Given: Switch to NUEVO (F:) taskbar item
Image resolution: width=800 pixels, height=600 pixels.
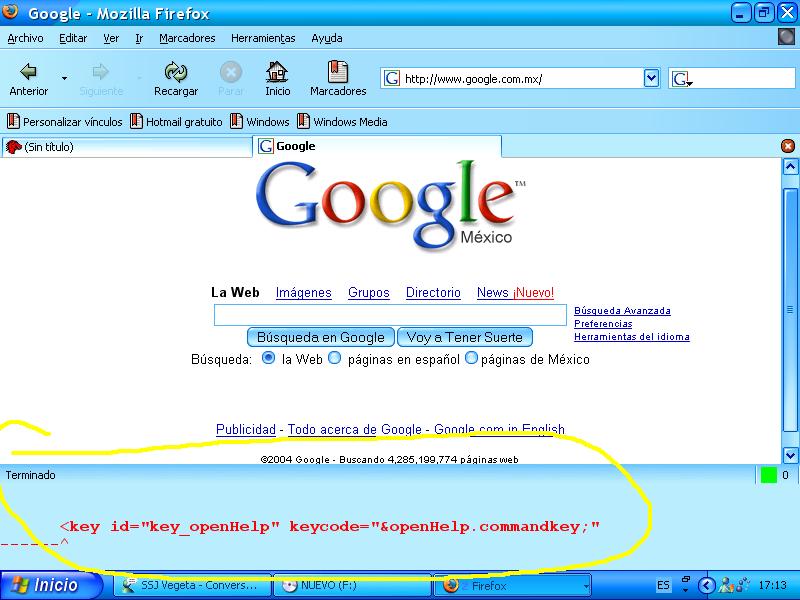Looking at the screenshot, I should point(352,585).
